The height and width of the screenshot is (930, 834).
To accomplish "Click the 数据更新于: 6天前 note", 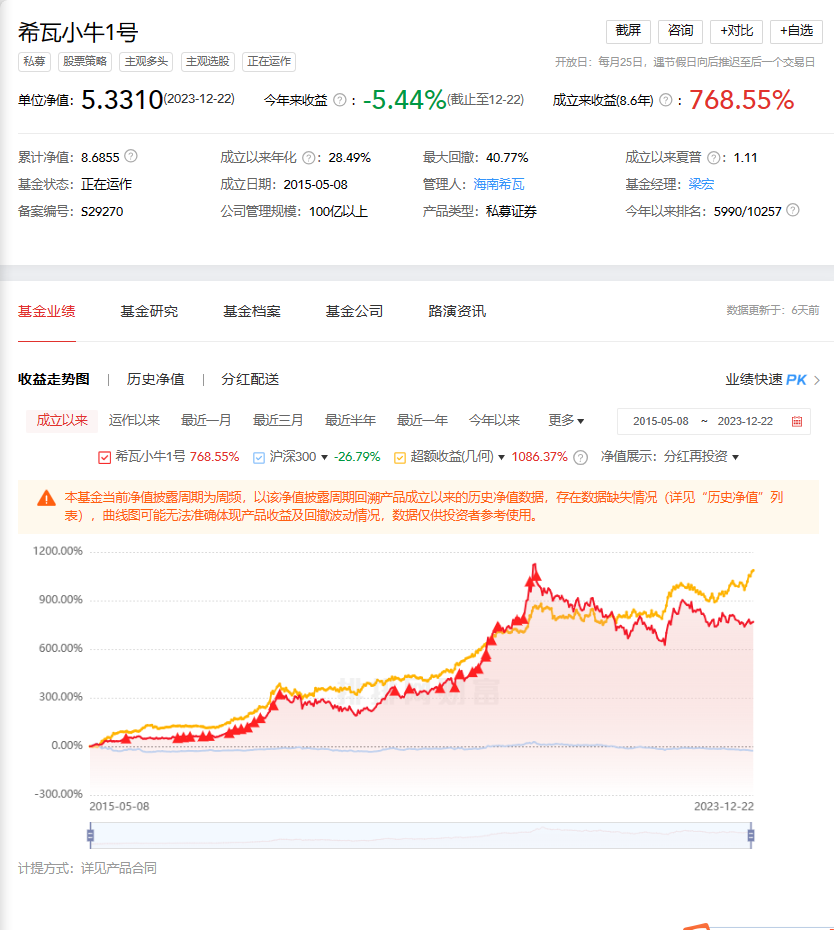I will point(773,310).
